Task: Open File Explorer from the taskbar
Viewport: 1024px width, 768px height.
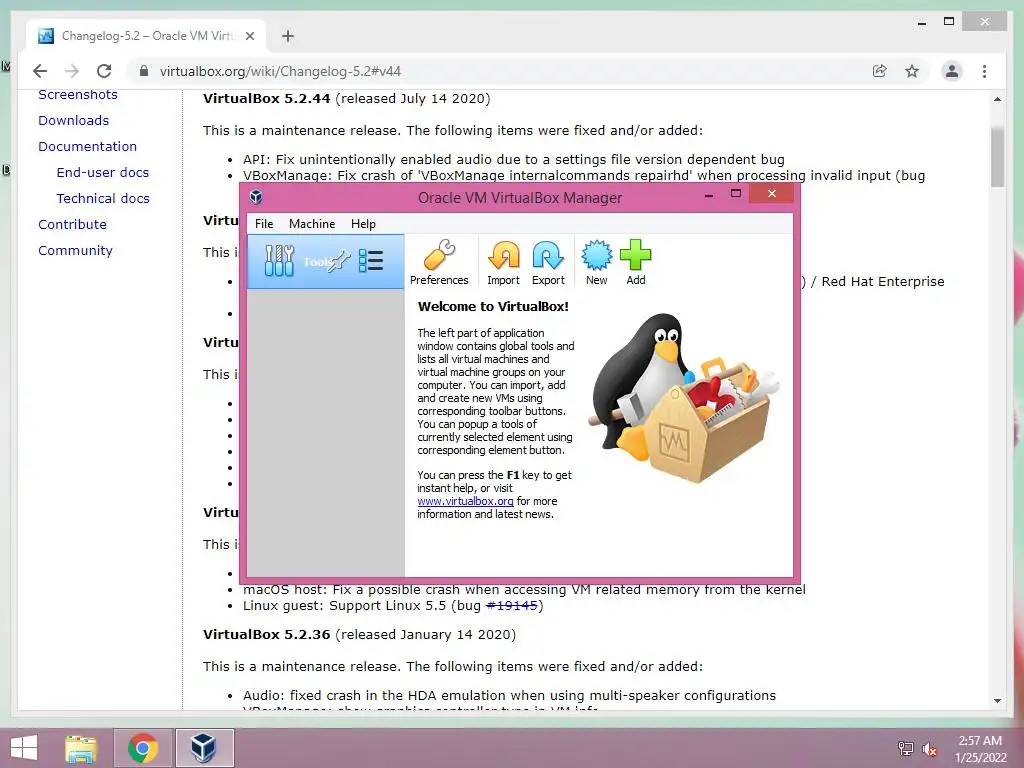Action: 81,748
